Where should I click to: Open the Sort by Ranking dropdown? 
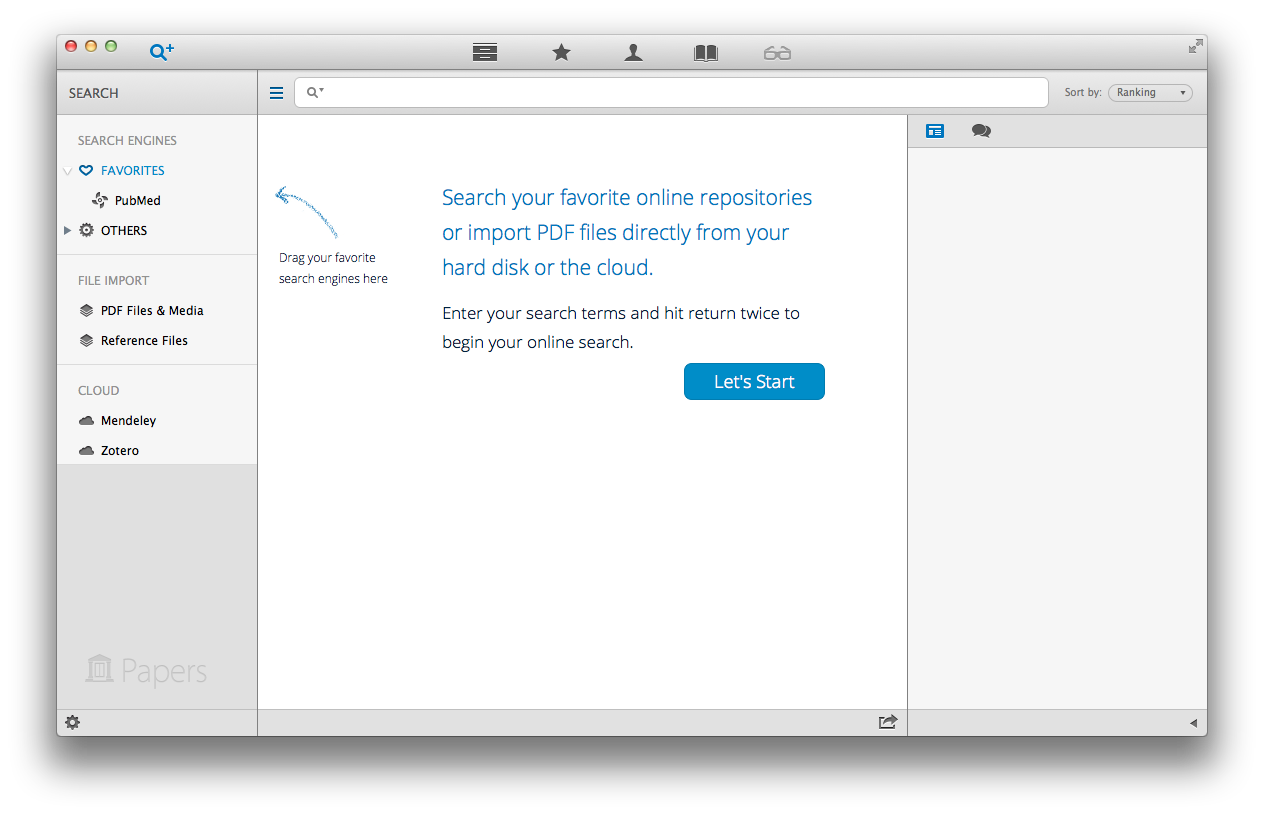1150,93
